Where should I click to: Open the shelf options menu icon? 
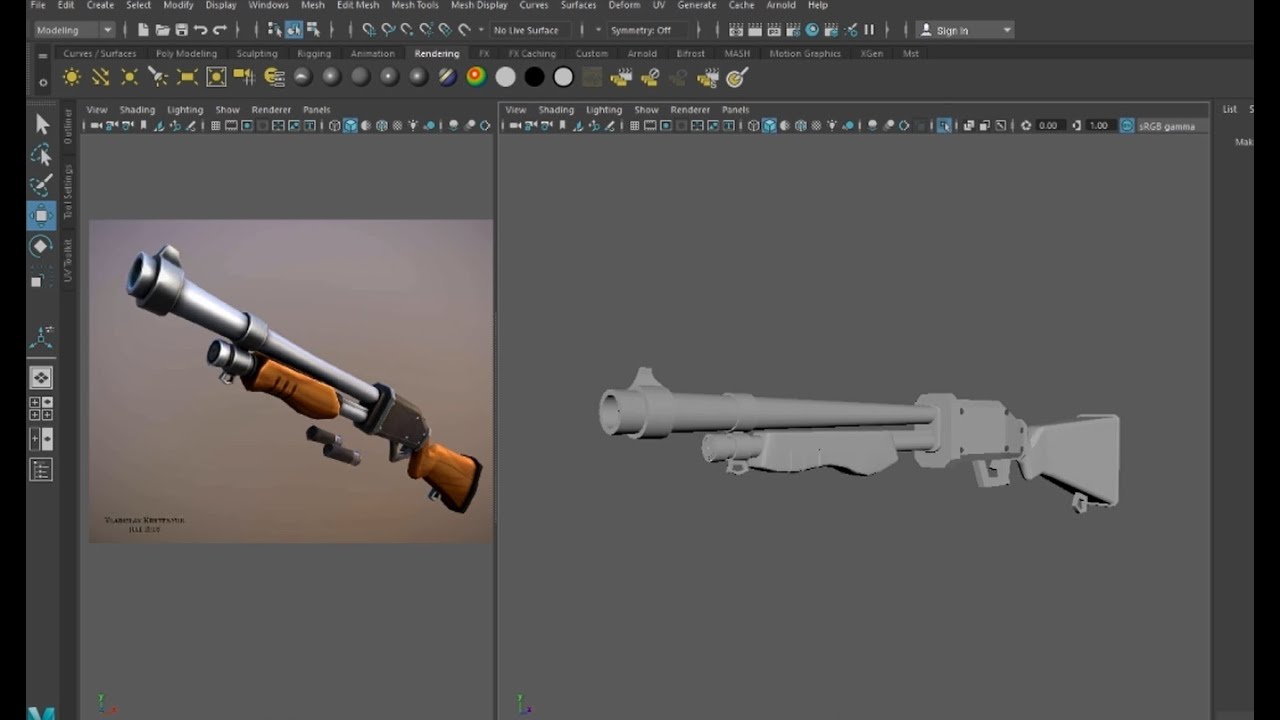(42, 82)
